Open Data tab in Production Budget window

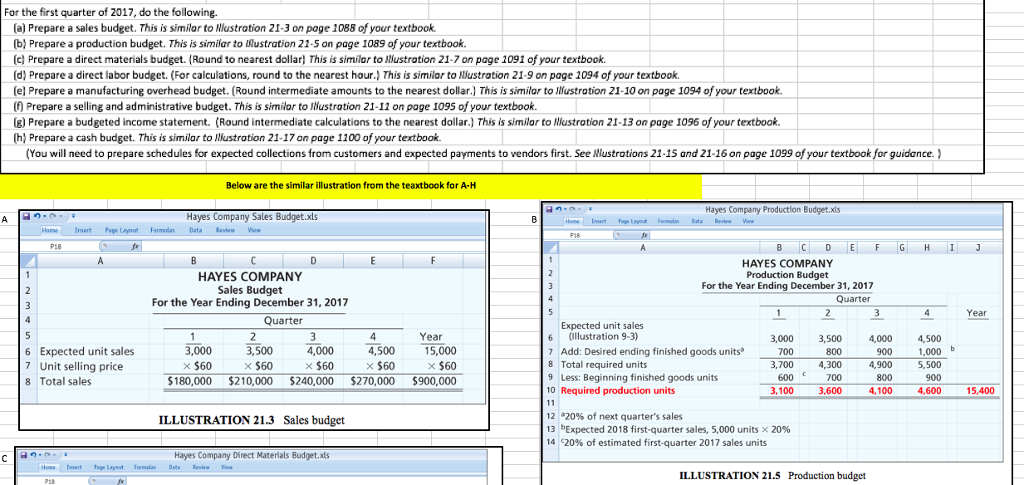click(697, 221)
